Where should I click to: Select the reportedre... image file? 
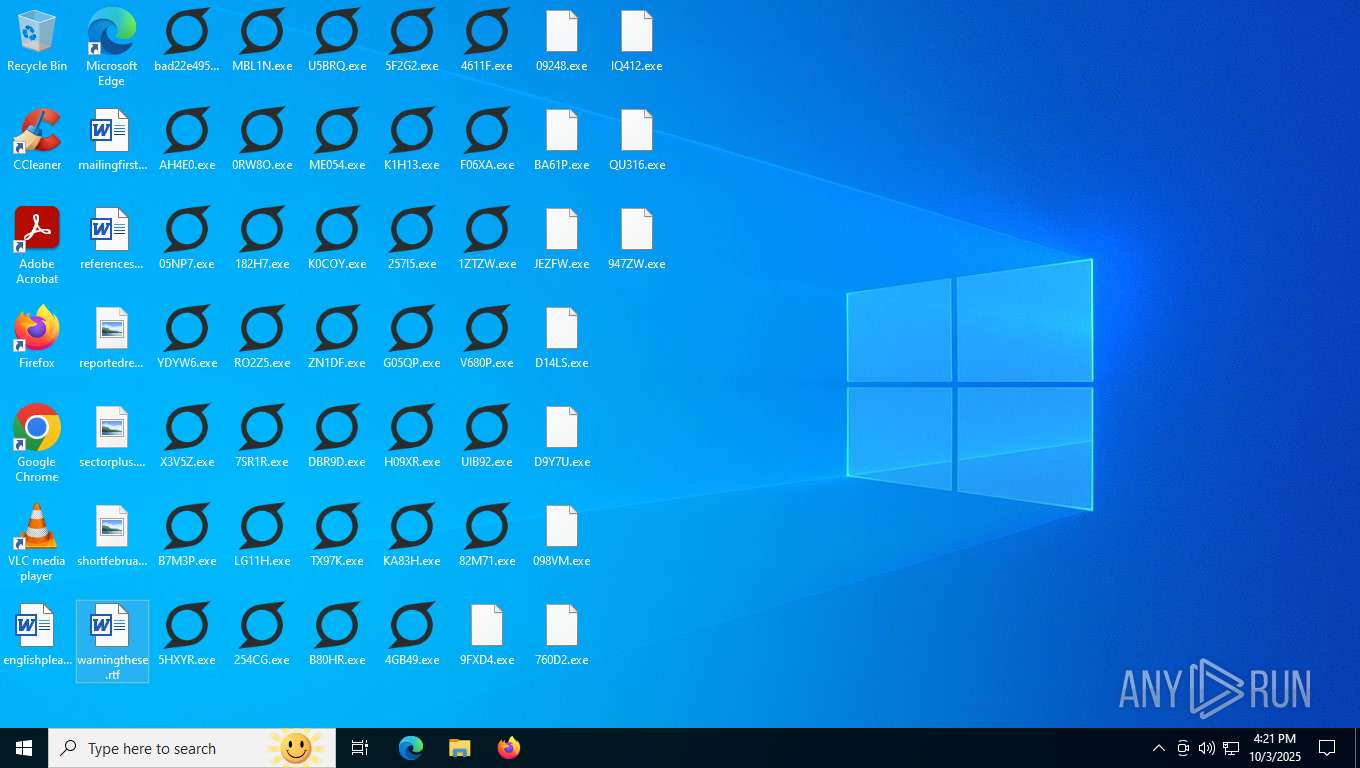[112, 338]
